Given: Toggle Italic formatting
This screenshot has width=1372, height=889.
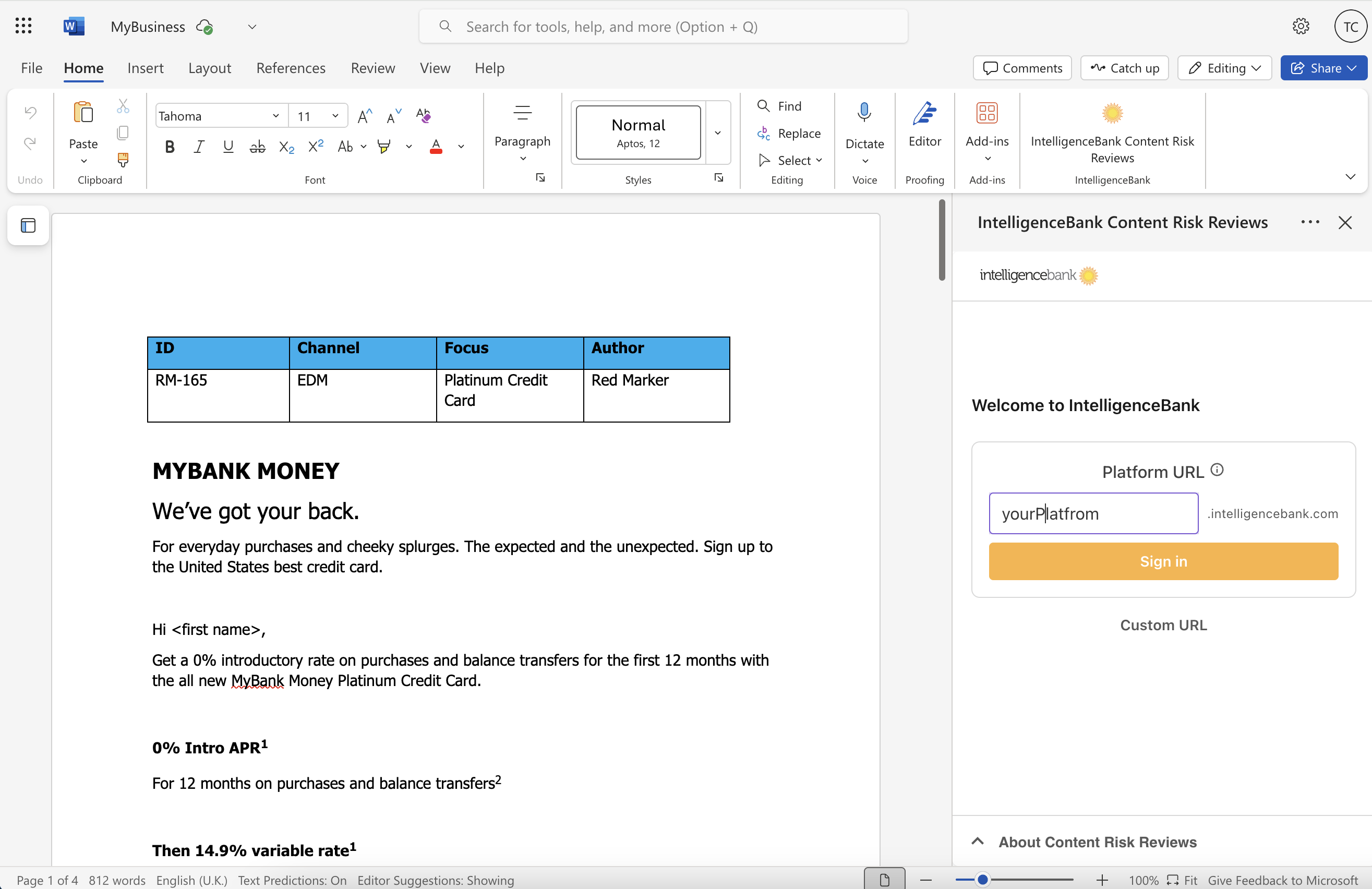Looking at the screenshot, I should pos(199,147).
